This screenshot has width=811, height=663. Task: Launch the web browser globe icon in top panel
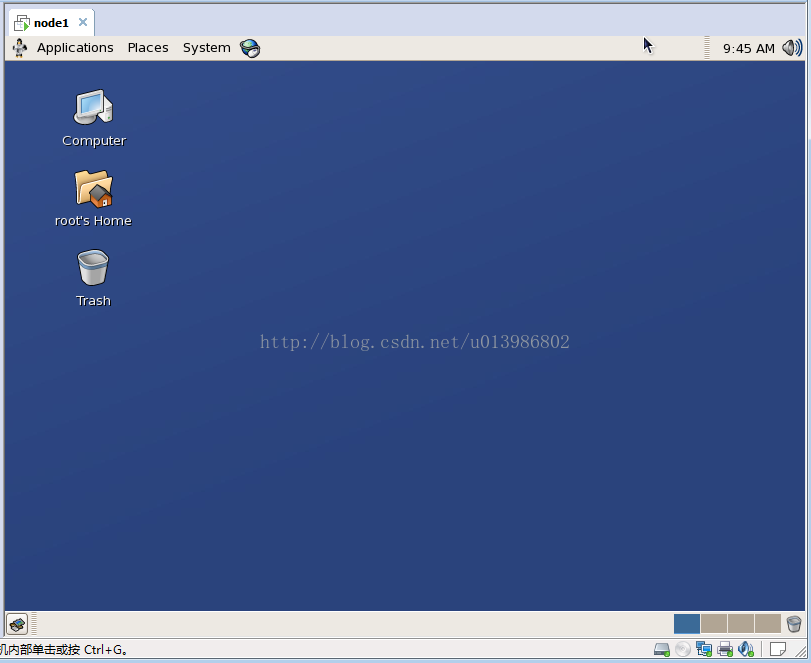pyautogui.click(x=250, y=48)
